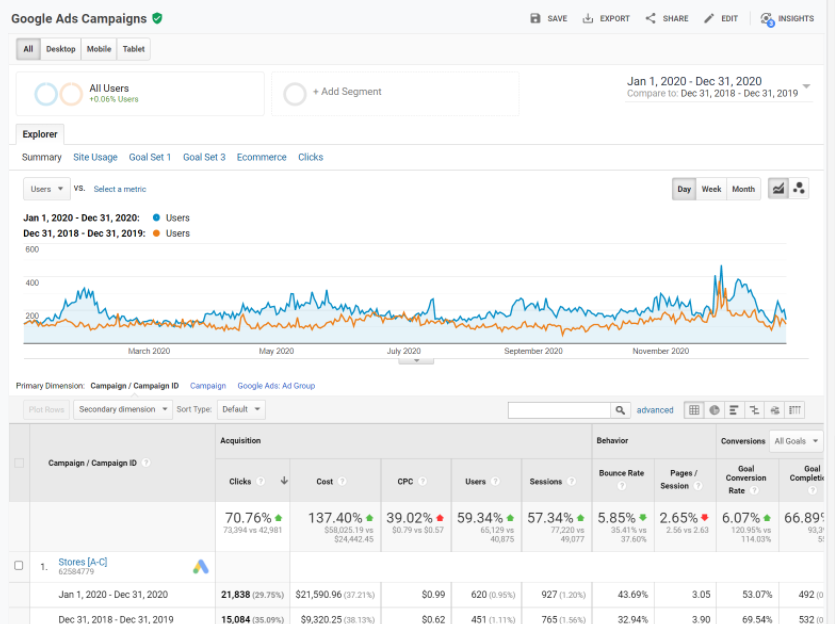Click the Share icon in header
This screenshot has width=835, height=624.
click(650, 19)
